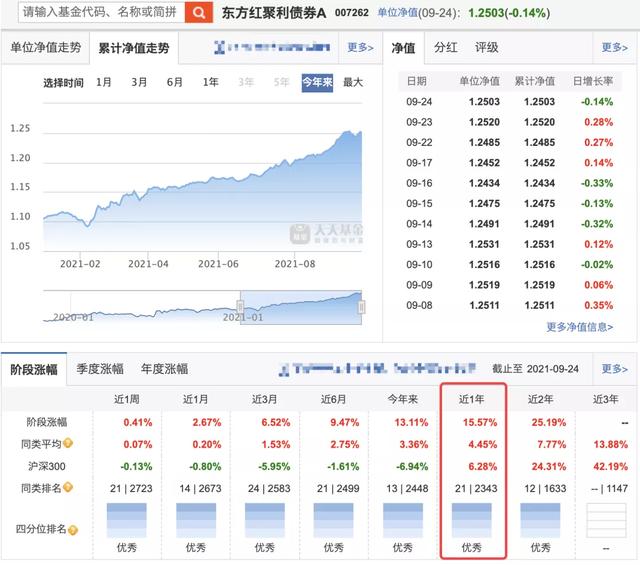Click the 沪深300 row label
The image size is (640, 565).
click(47, 466)
